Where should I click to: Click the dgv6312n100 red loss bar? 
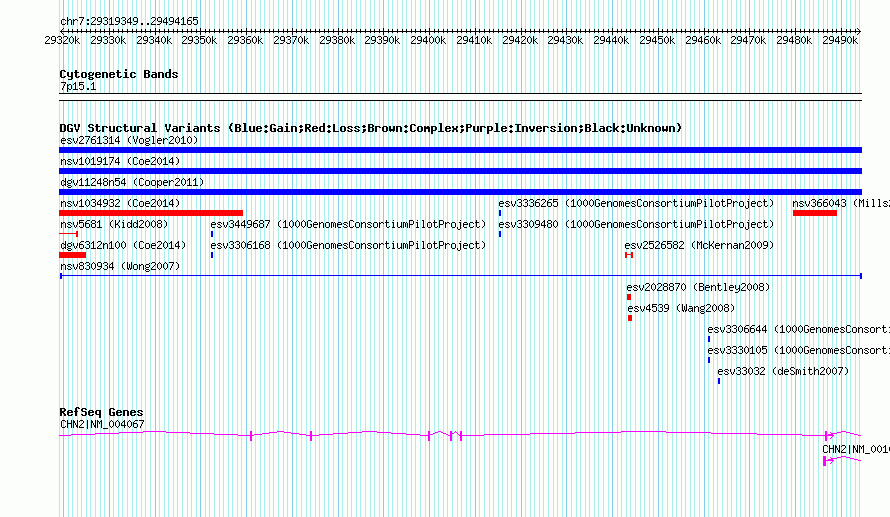73,255
